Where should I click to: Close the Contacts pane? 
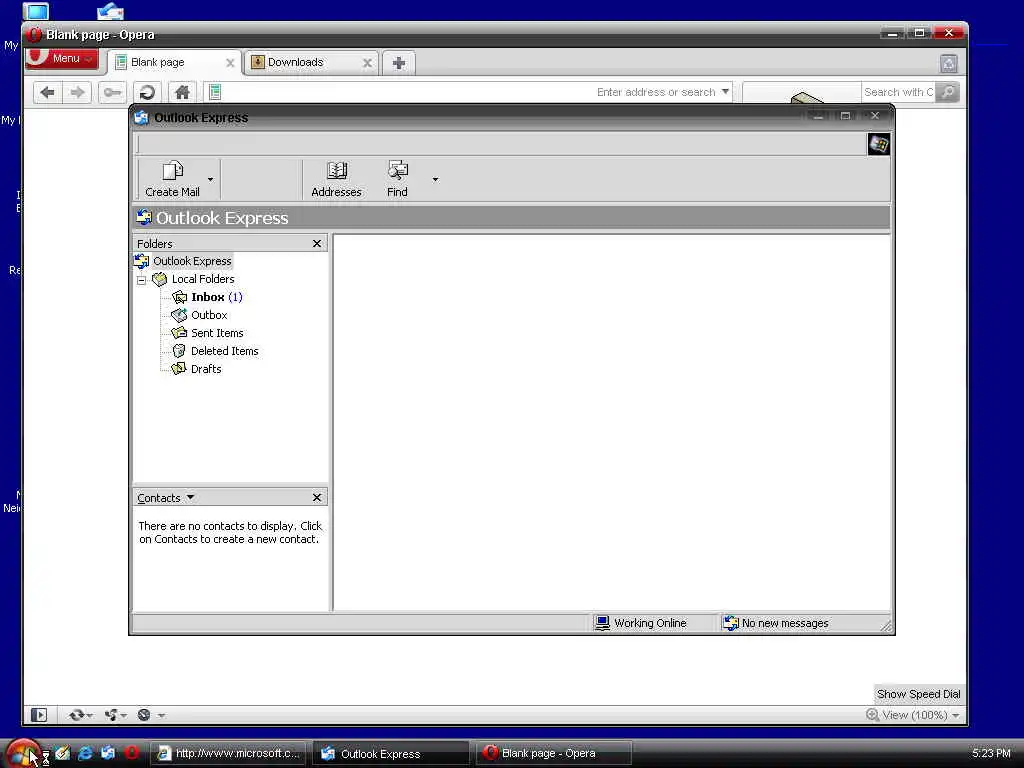[x=317, y=498]
